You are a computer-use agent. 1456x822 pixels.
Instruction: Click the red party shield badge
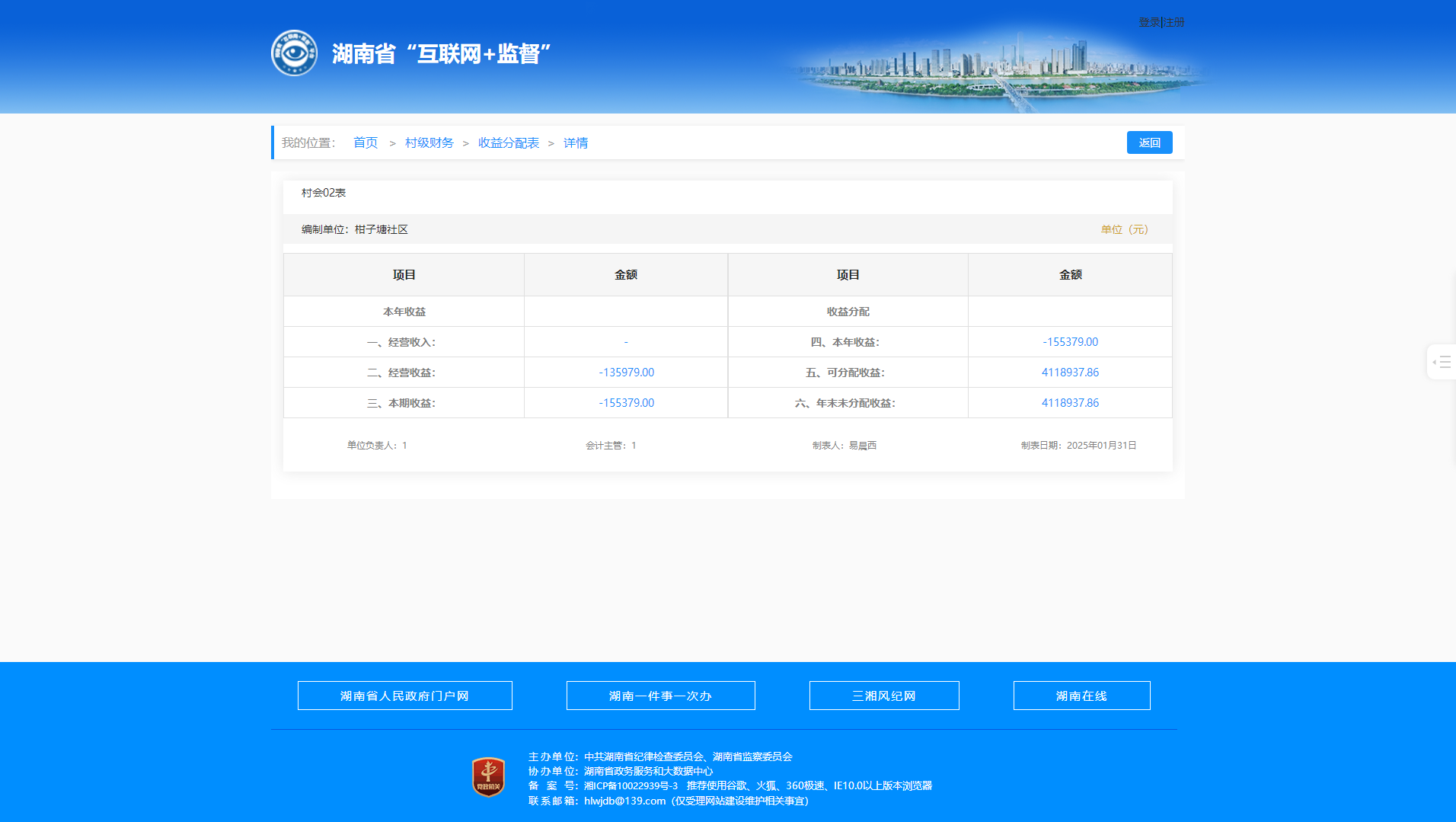click(488, 777)
